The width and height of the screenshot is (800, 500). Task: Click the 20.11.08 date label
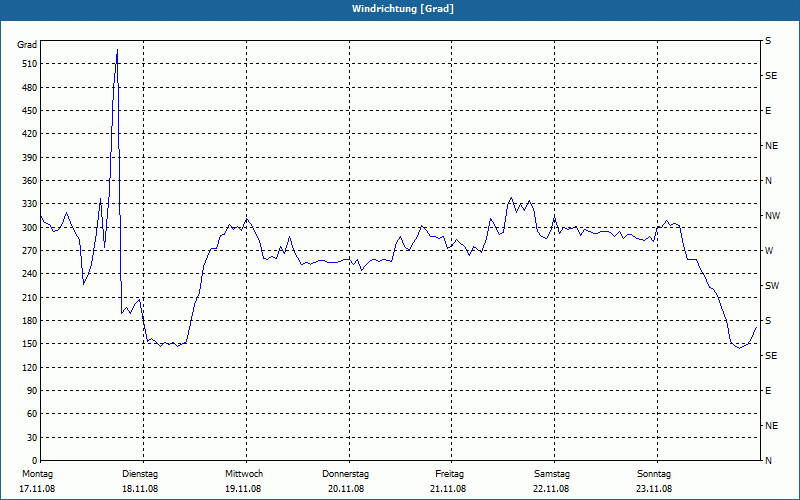346,489
